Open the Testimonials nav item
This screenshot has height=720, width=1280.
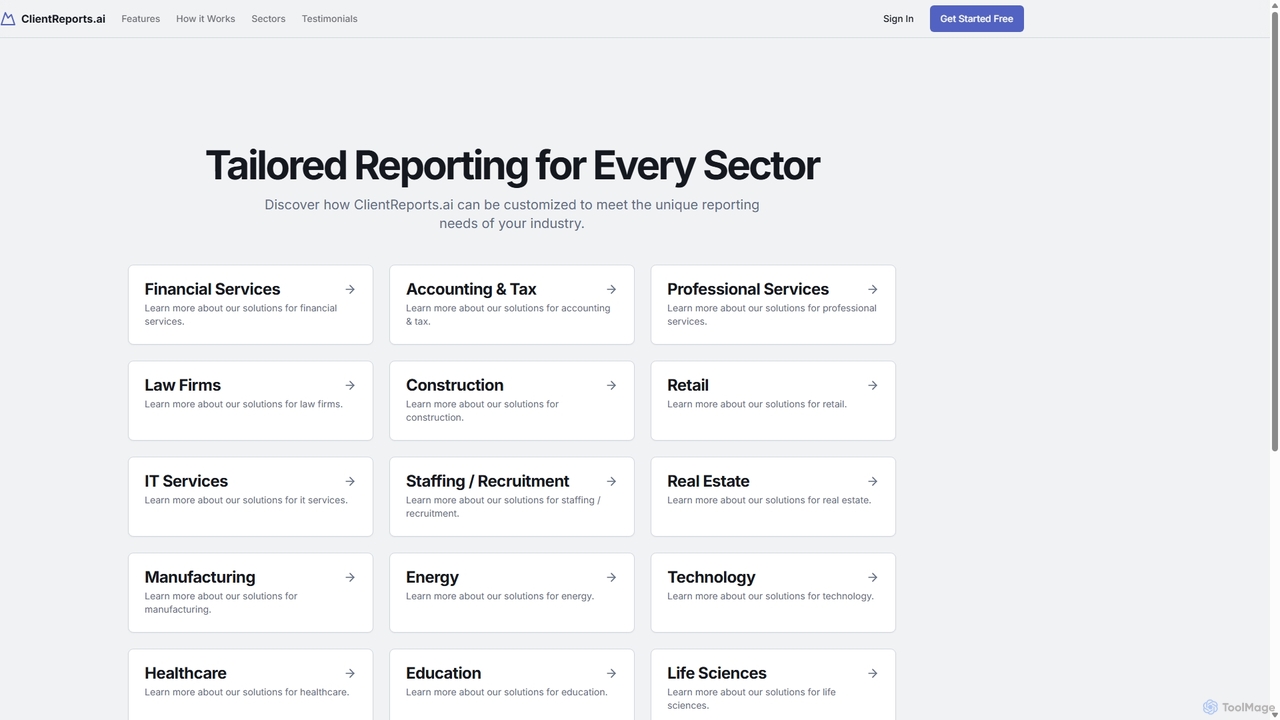[x=330, y=19]
